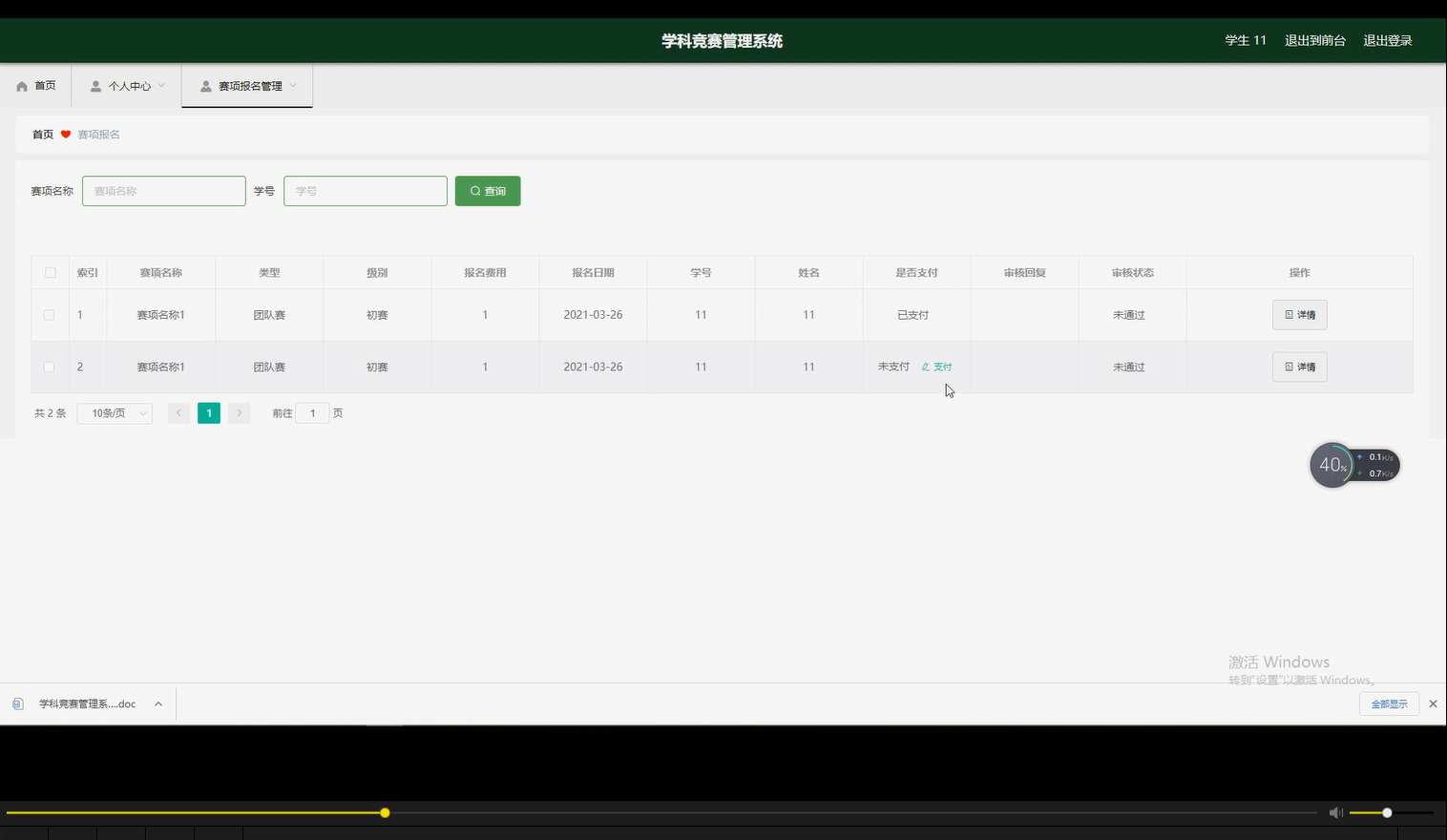Click the green 支付 pay link

(x=936, y=367)
